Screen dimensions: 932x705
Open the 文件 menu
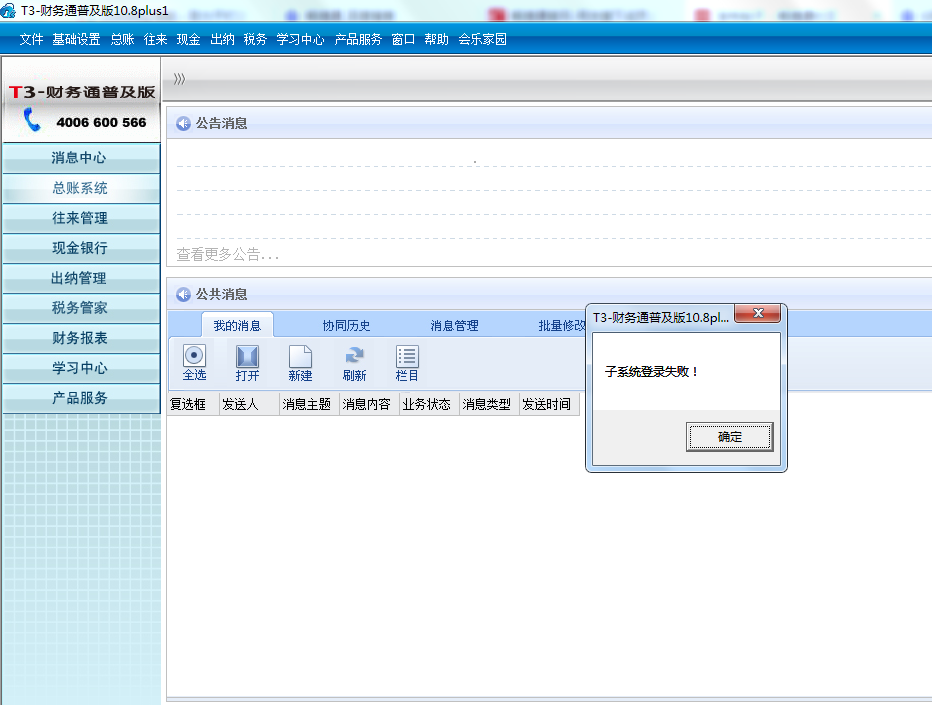[x=31, y=39]
